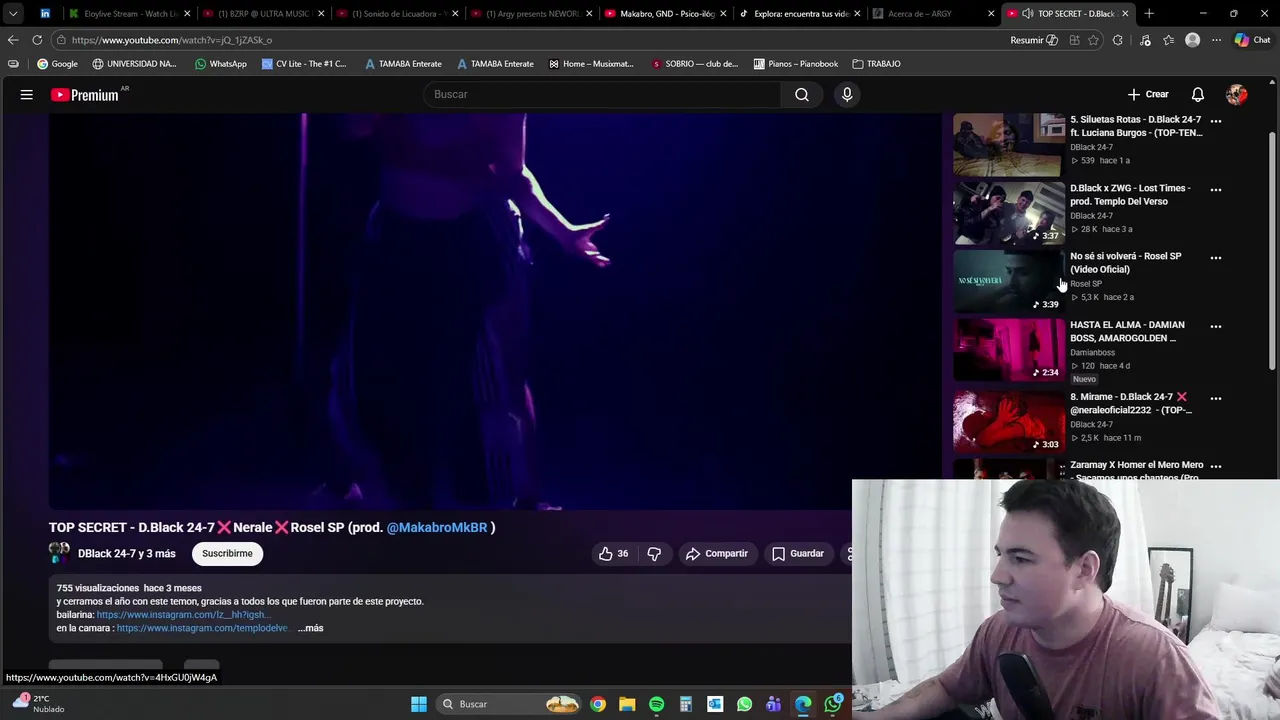Dislike the video with thumbs down
The width and height of the screenshot is (1280, 720).
(654, 553)
